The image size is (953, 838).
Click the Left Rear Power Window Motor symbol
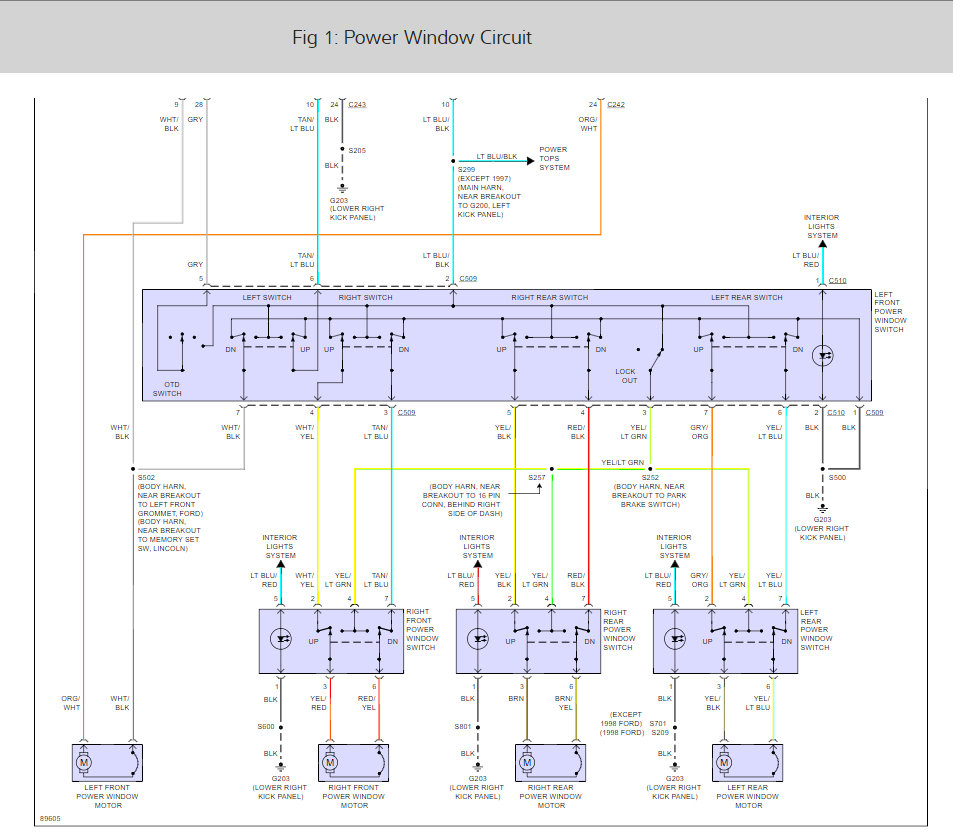(x=748, y=763)
